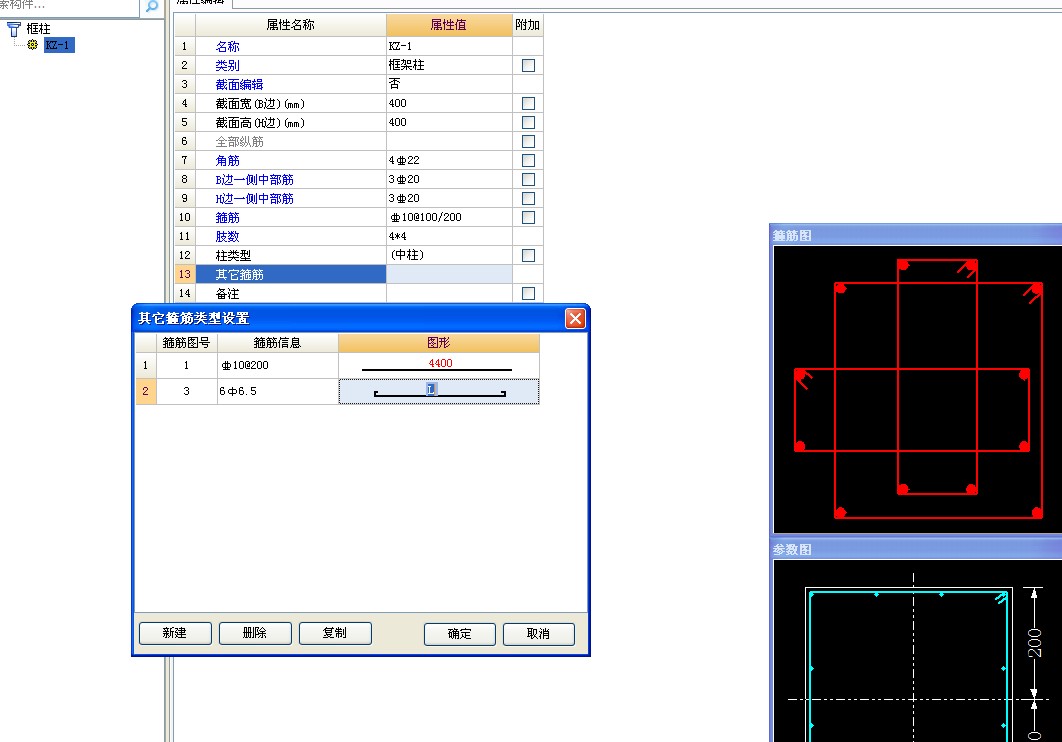Select row 2 header in stirrup dialog
This screenshot has width=1062, height=742.
click(x=146, y=391)
